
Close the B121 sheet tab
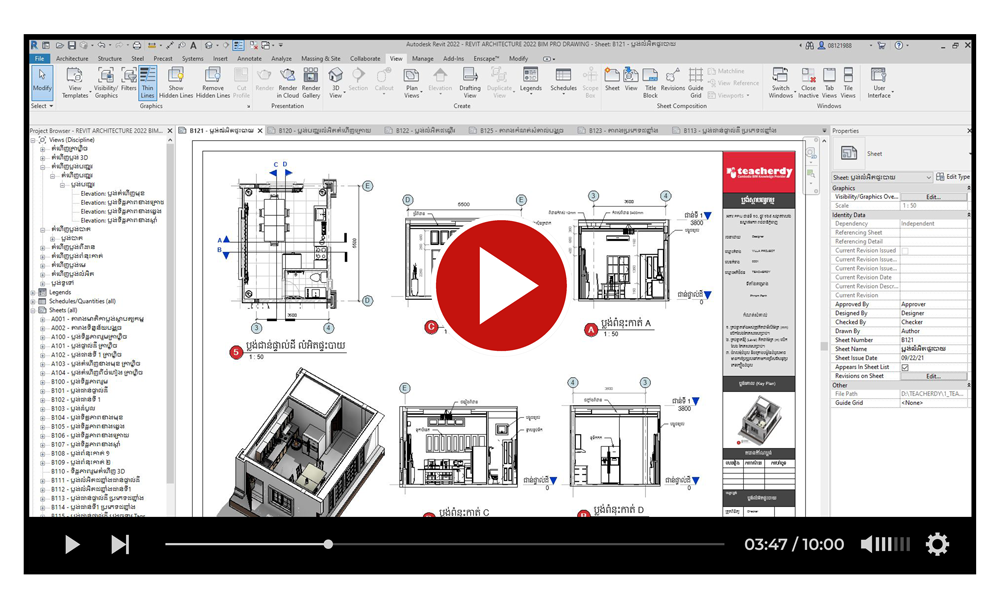click(260, 130)
